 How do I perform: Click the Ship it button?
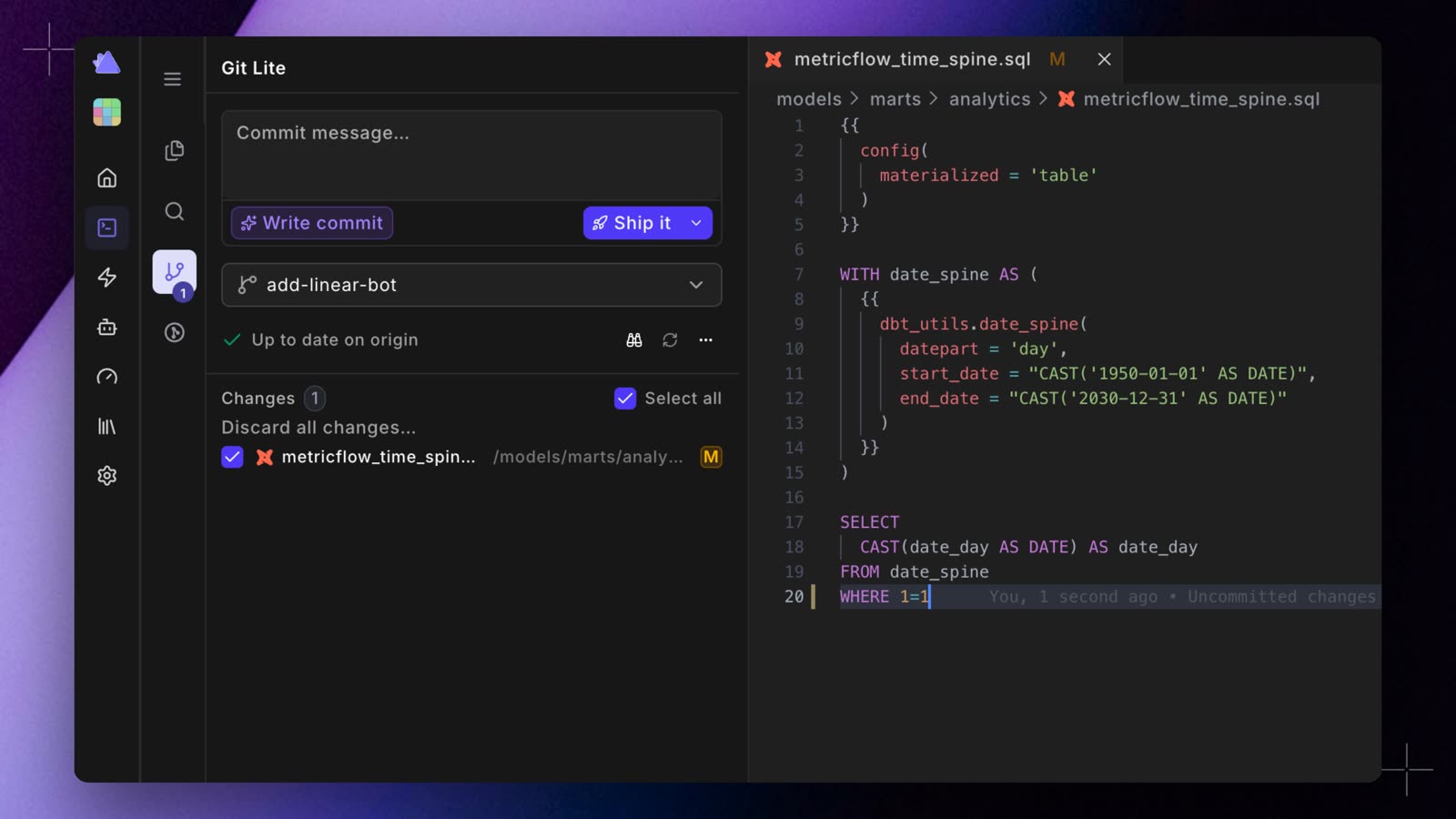pos(632,223)
